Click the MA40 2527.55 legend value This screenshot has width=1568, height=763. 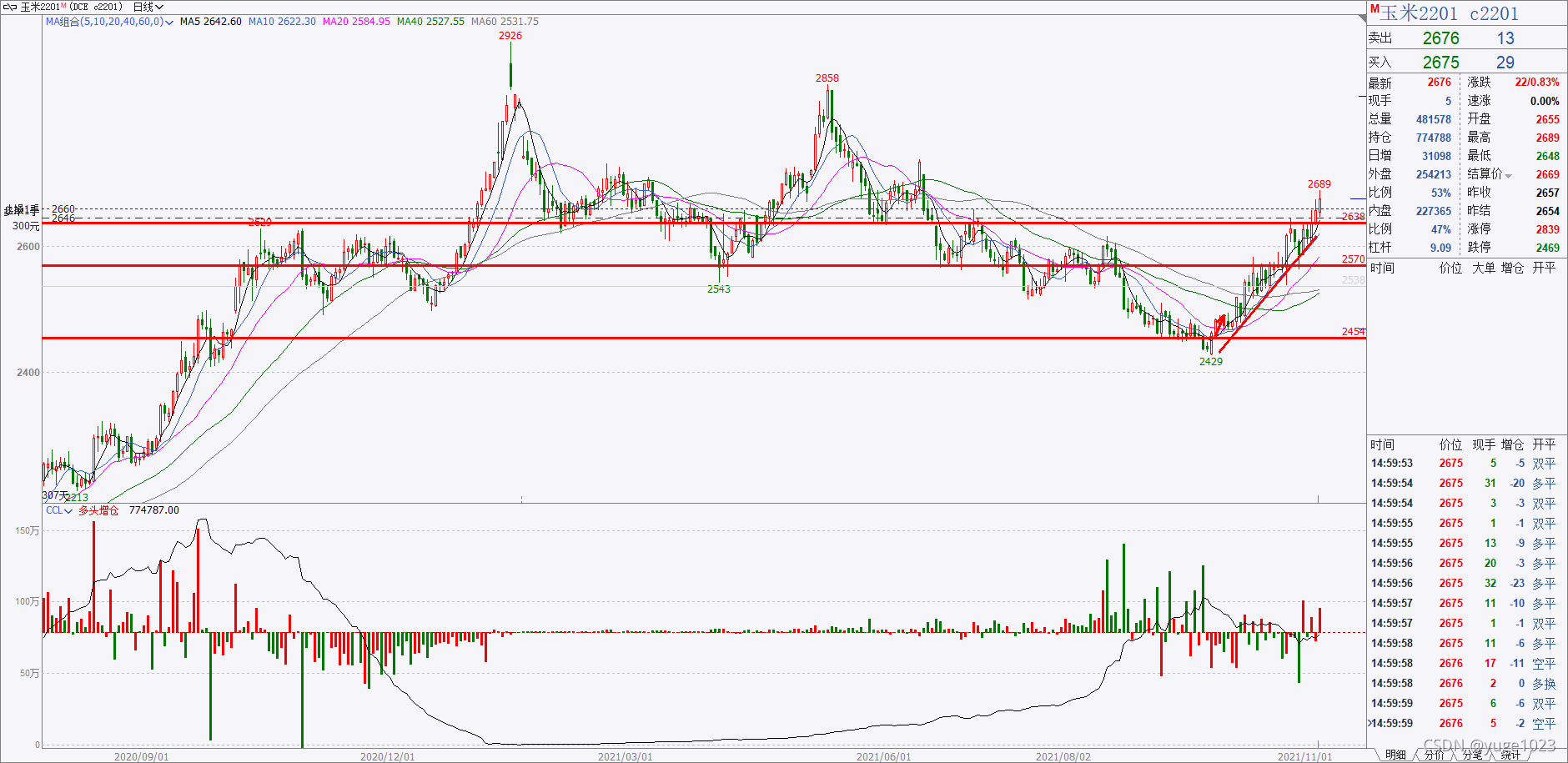point(430,22)
